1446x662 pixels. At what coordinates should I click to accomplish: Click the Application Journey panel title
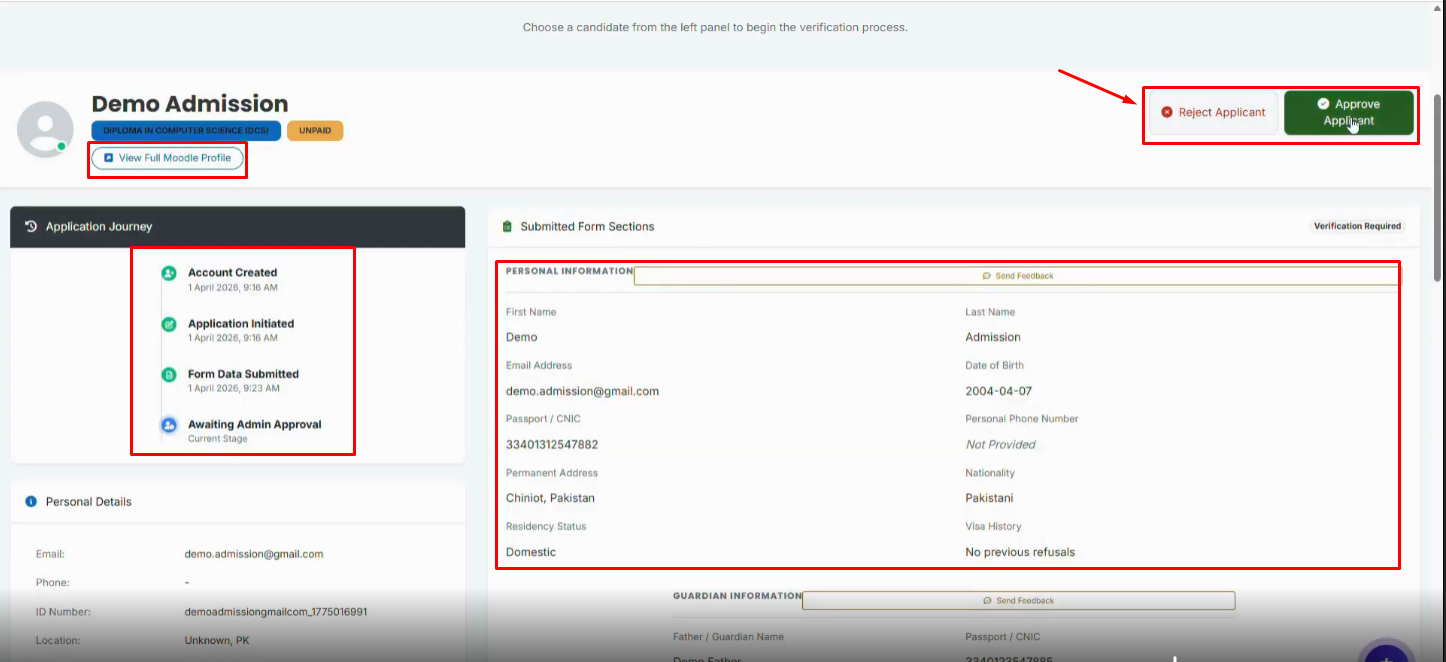pos(99,227)
